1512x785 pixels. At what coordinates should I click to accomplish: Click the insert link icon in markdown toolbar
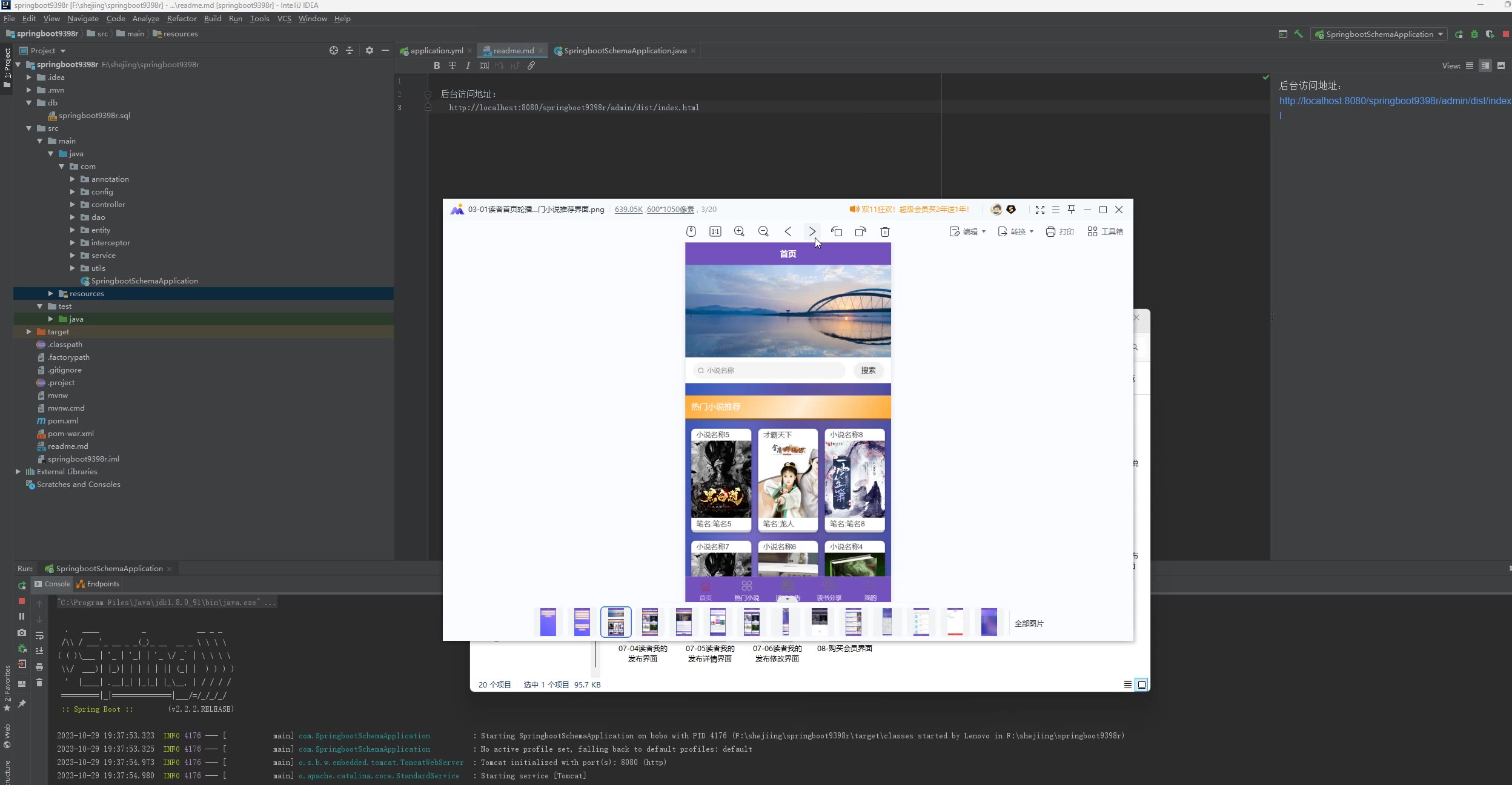531,65
